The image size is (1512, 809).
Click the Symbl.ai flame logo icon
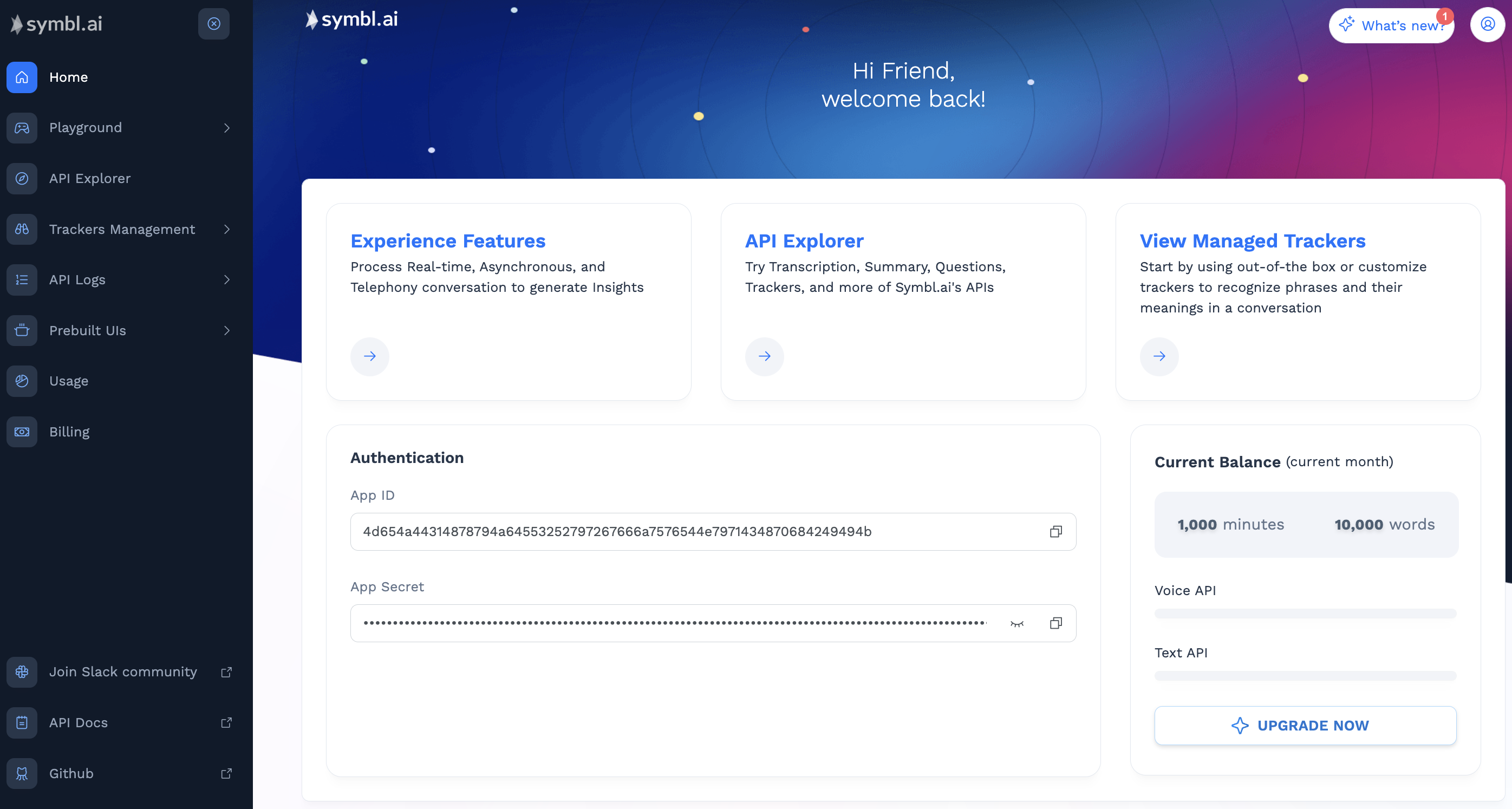click(x=17, y=24)
